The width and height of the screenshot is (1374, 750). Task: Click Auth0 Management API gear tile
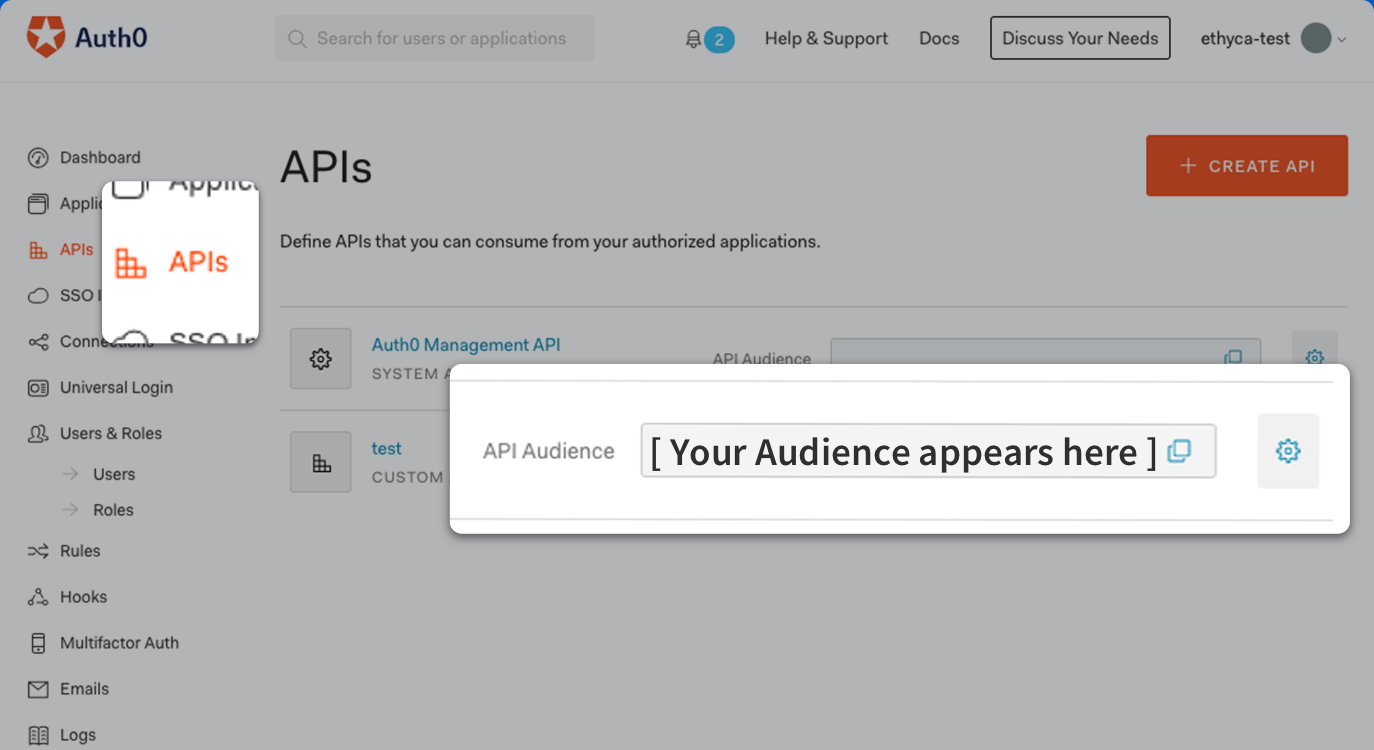321,358
